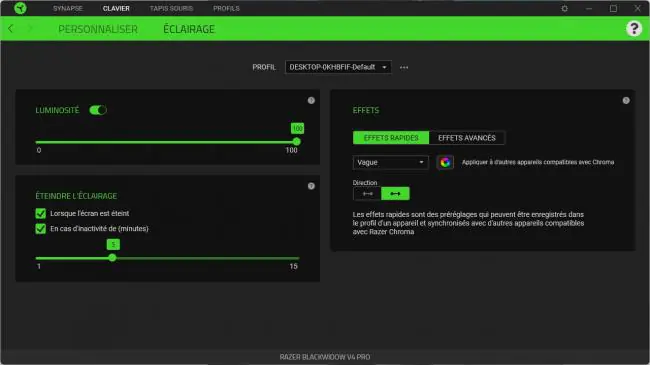Select the Effets Avancés button
The height and width of the screenshot is (365, 650).
point(467,138)
